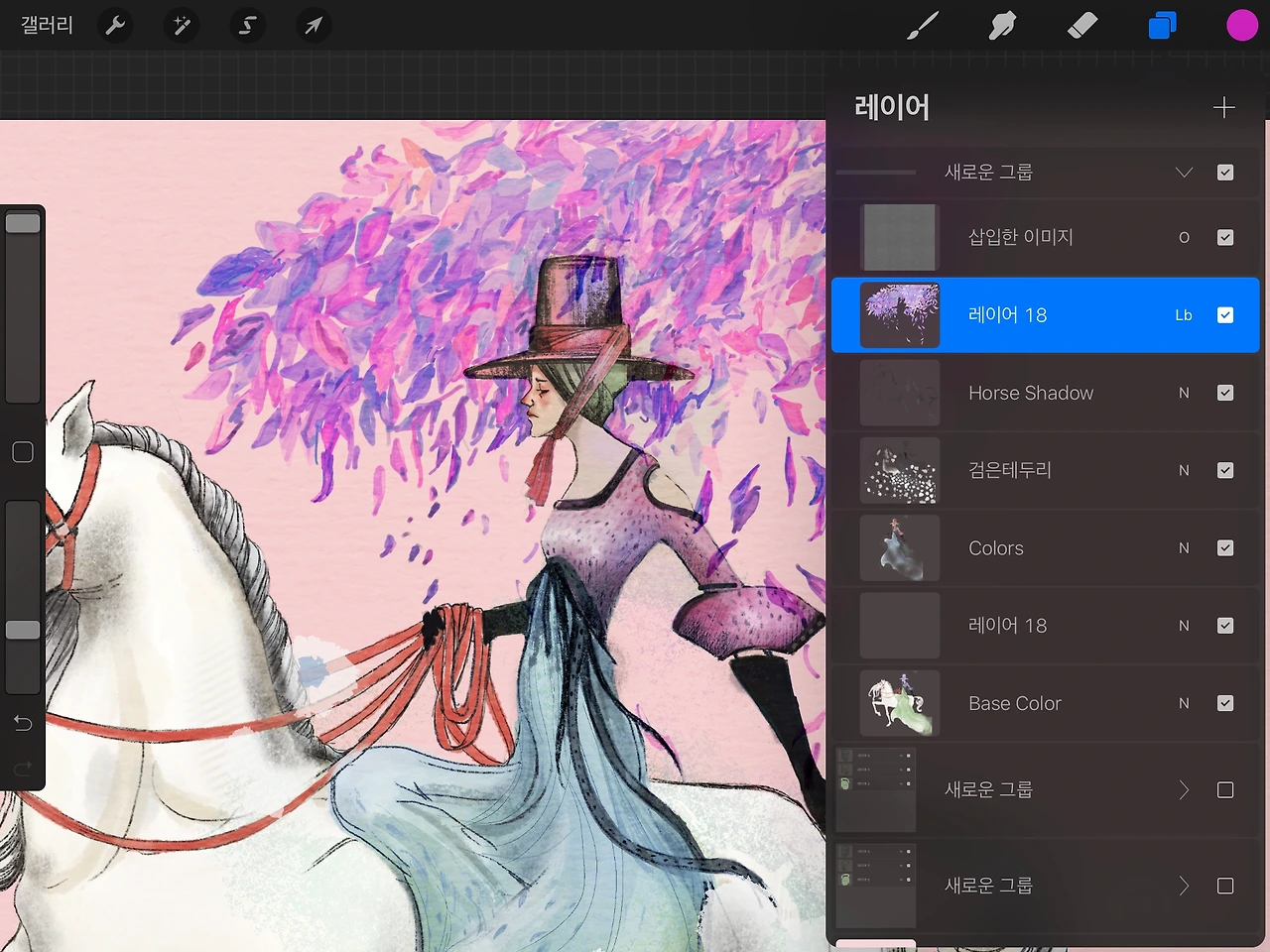Add a new layer with plus icon

coord(1224,107)
